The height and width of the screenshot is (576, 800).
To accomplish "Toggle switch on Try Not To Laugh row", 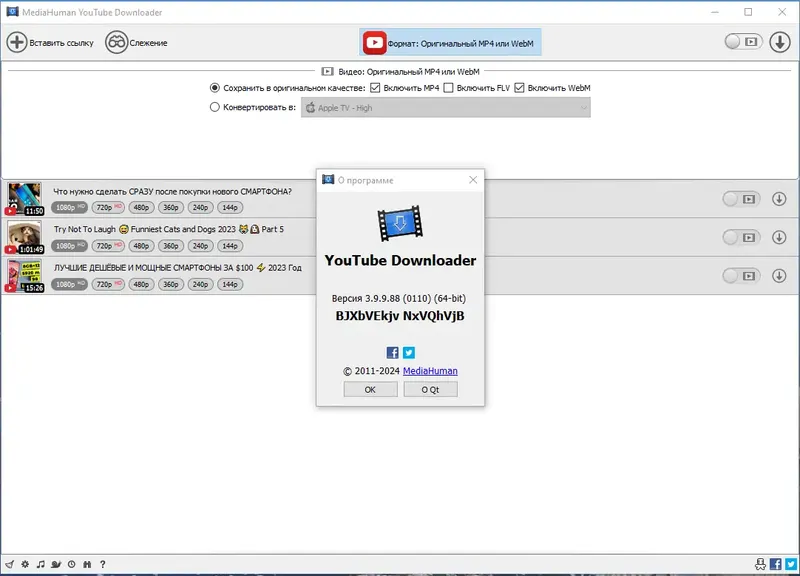I will [741, 237].
